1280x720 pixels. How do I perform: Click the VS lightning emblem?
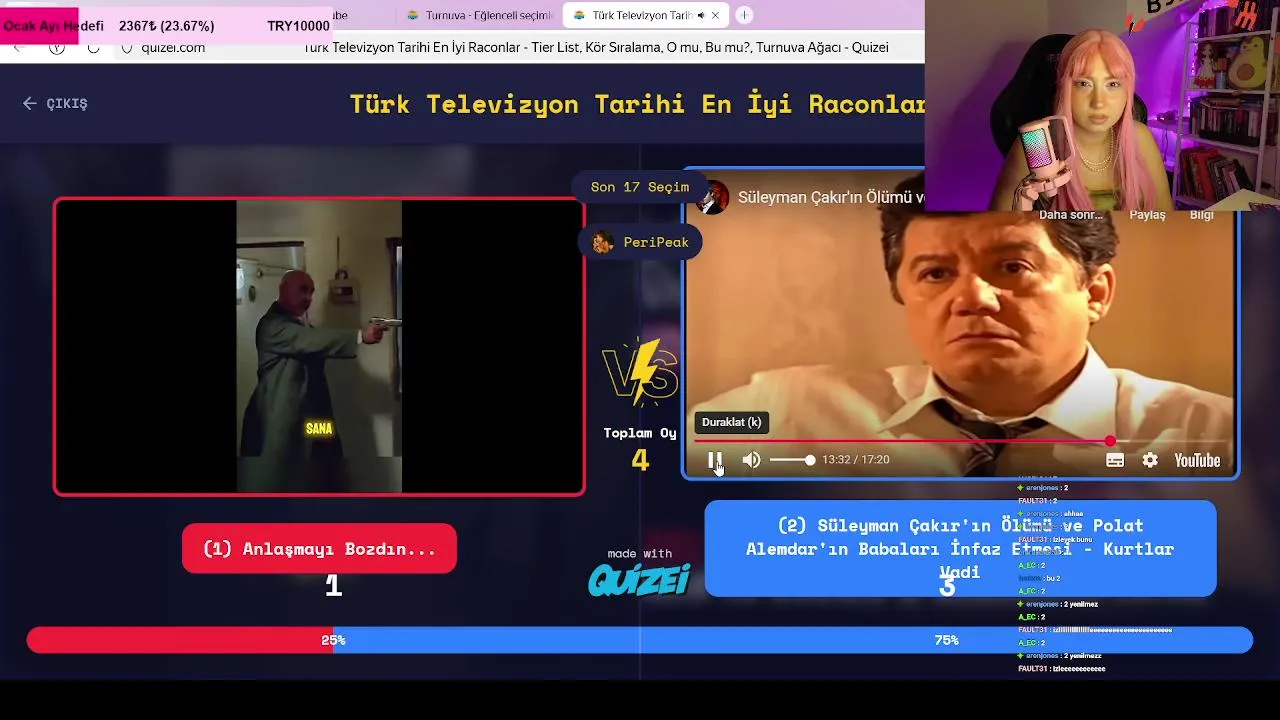[640, 372]
